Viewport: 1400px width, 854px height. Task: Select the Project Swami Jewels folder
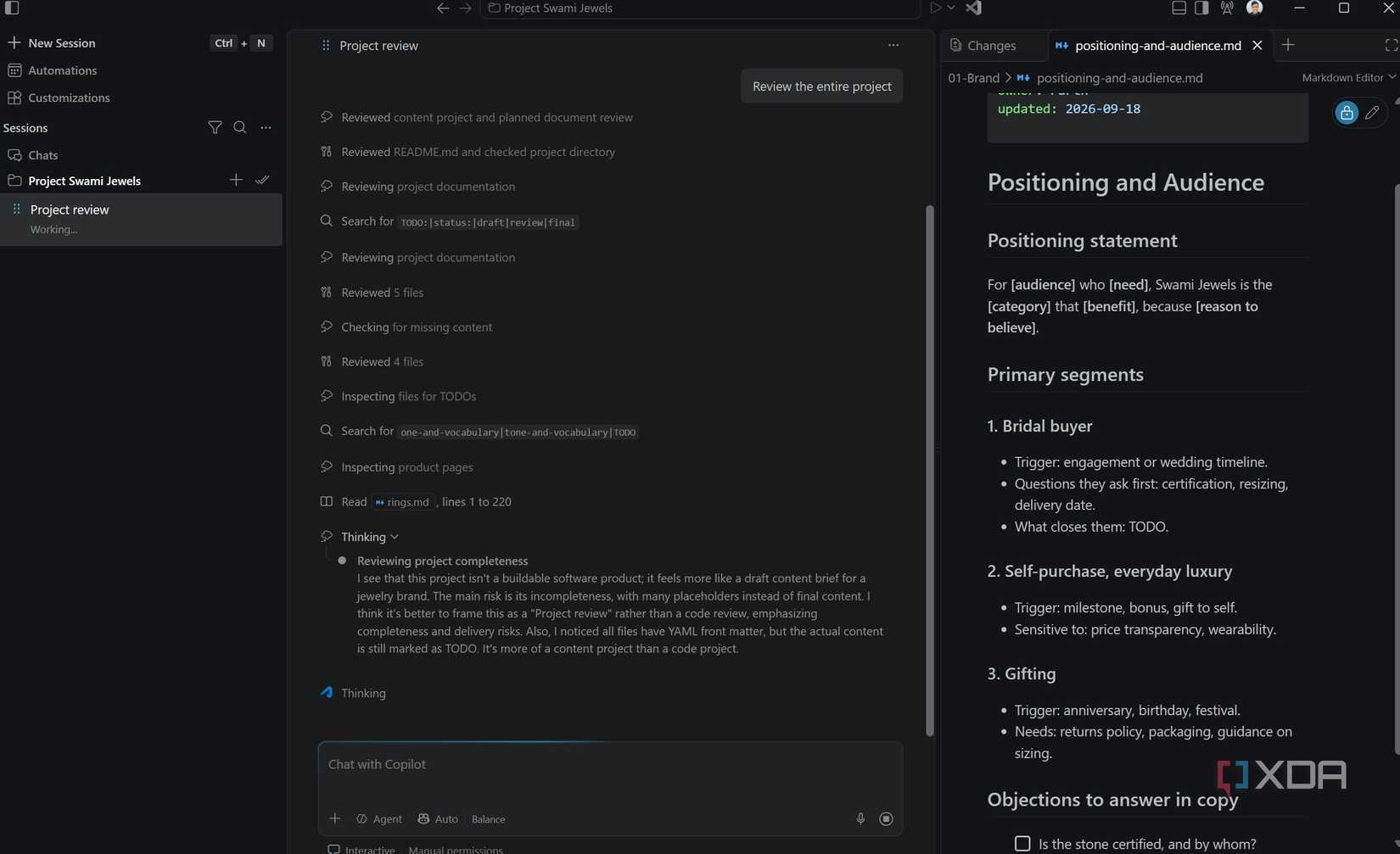(84, 181)
